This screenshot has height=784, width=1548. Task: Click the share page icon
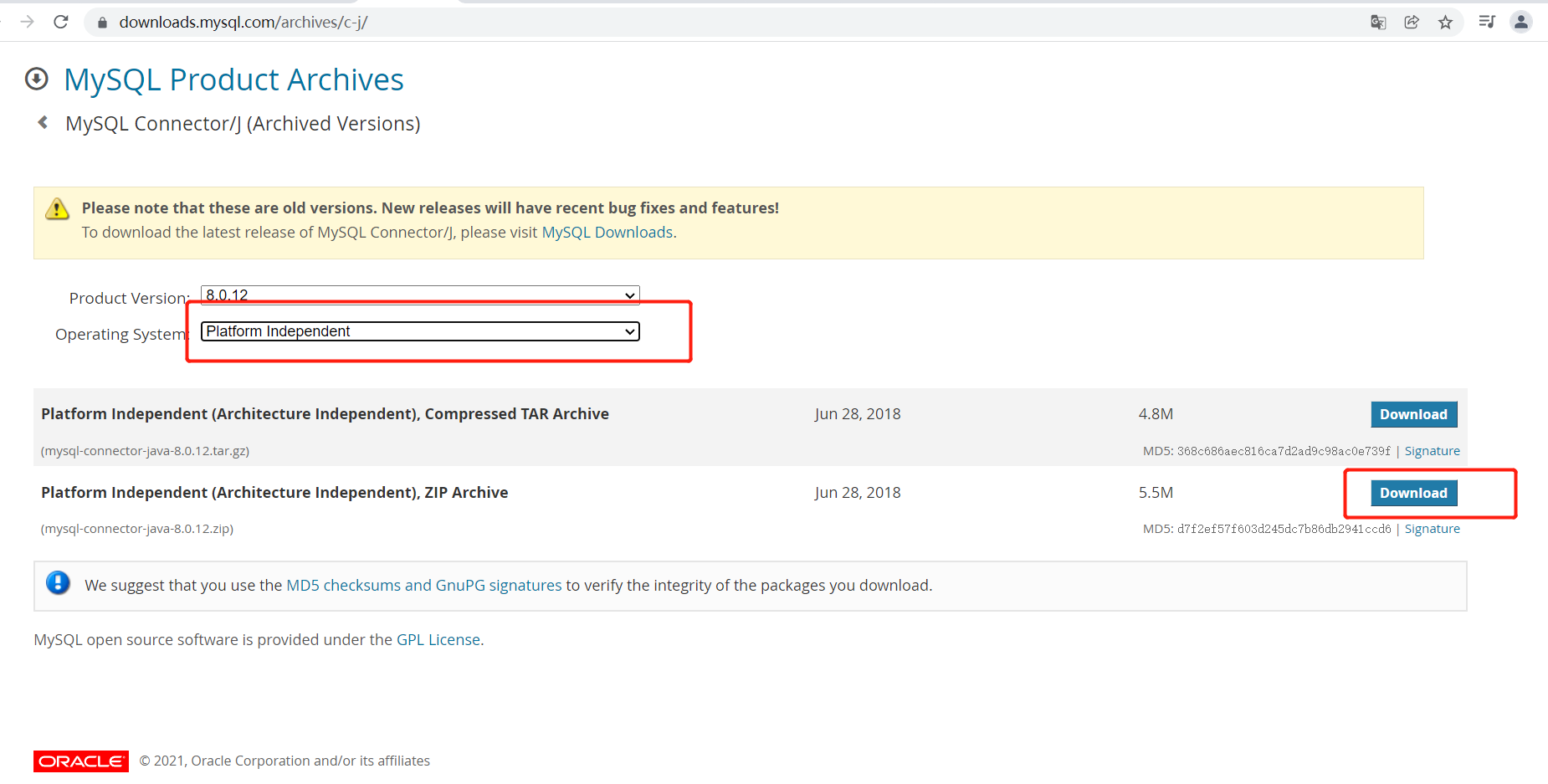point(1412,23)
